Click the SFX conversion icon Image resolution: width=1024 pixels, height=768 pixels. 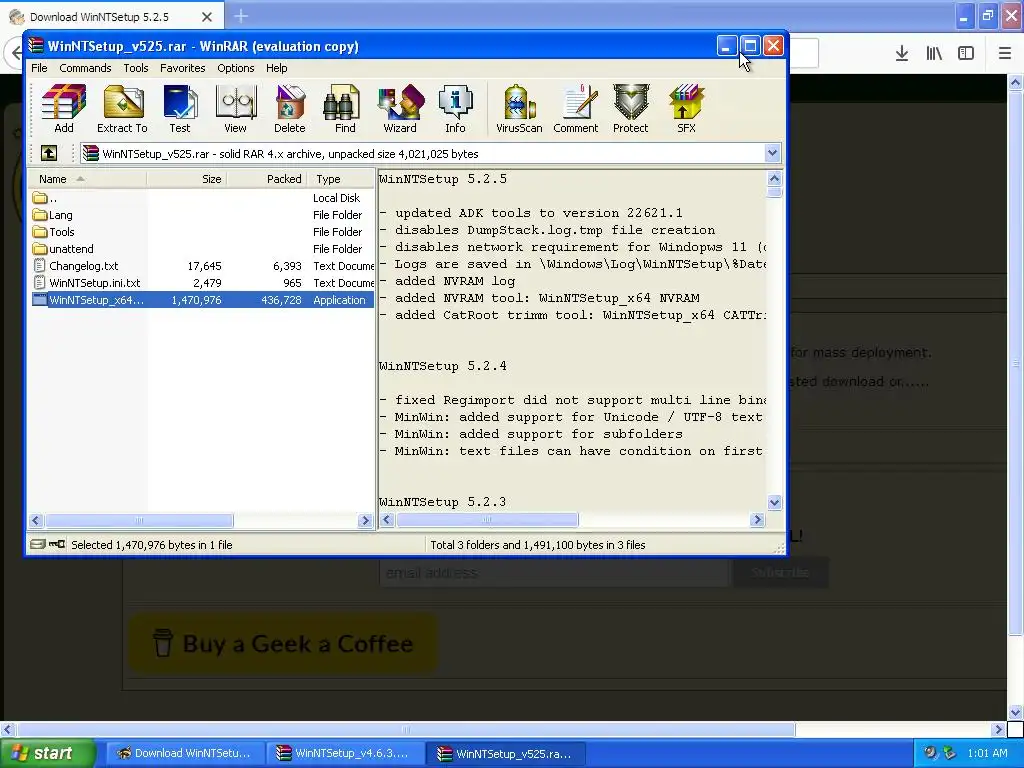click(x=686, y=108)
